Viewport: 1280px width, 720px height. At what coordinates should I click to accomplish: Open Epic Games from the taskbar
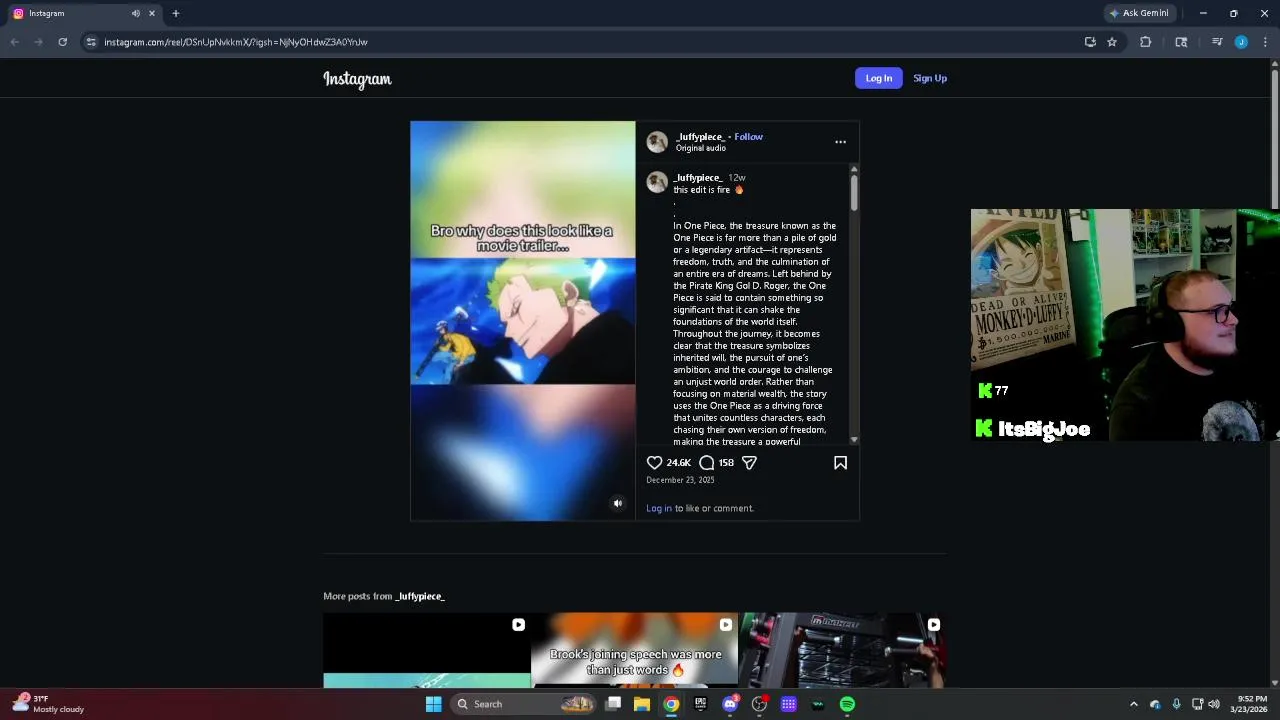click(700, 704)
